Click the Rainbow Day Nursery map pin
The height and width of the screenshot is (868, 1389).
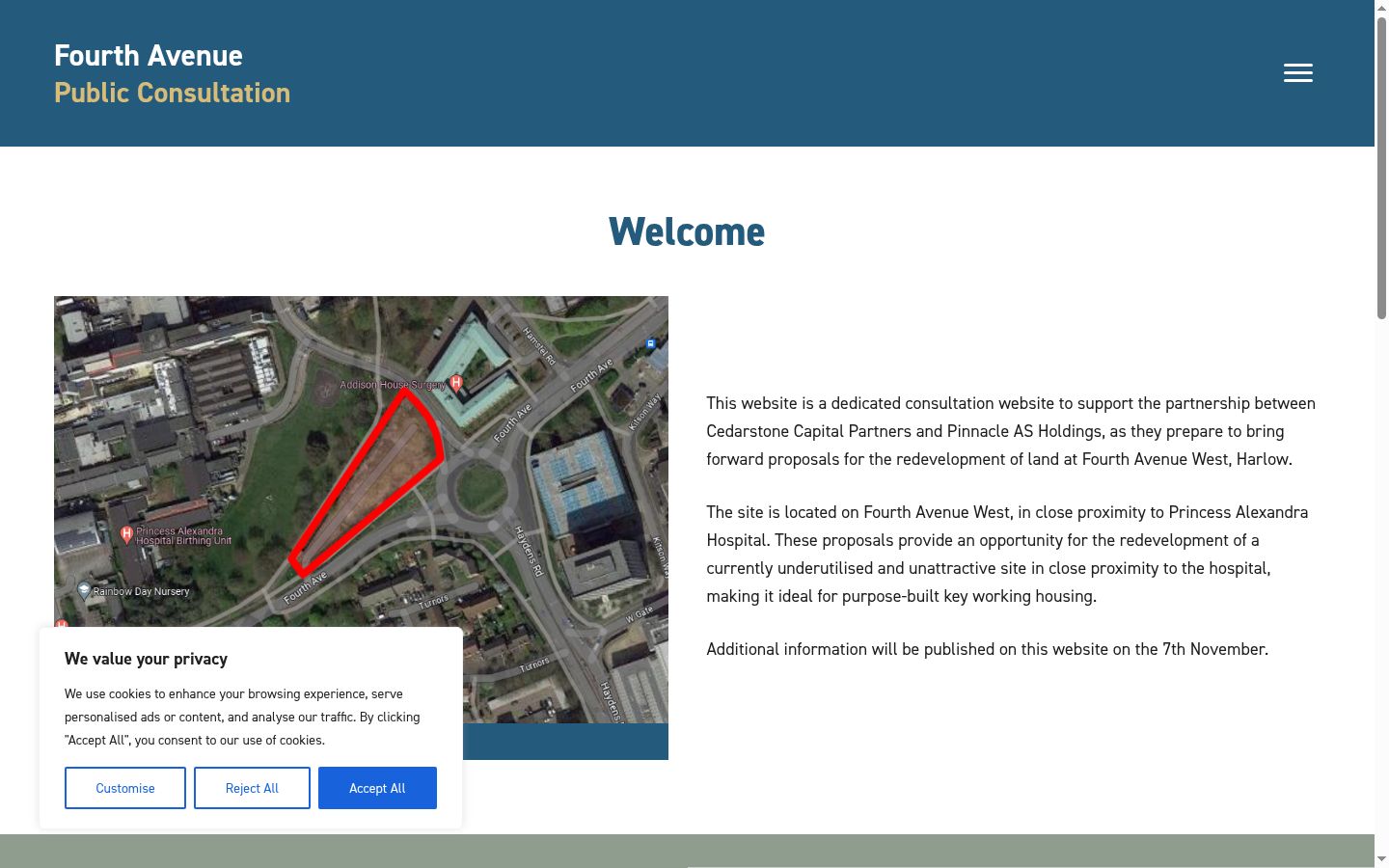click(84, 590)
